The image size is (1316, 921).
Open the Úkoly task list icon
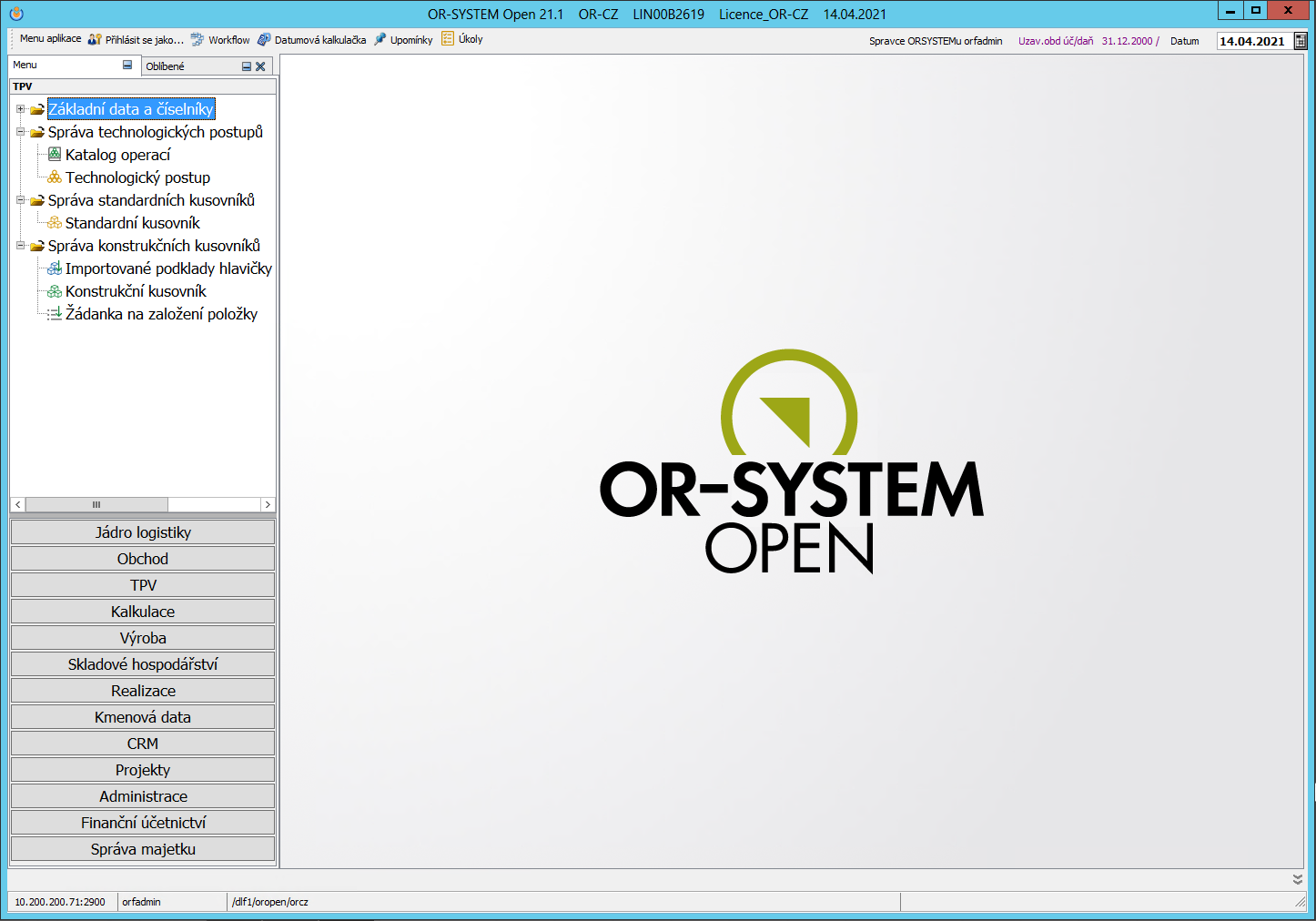click(x=448, y=39)
